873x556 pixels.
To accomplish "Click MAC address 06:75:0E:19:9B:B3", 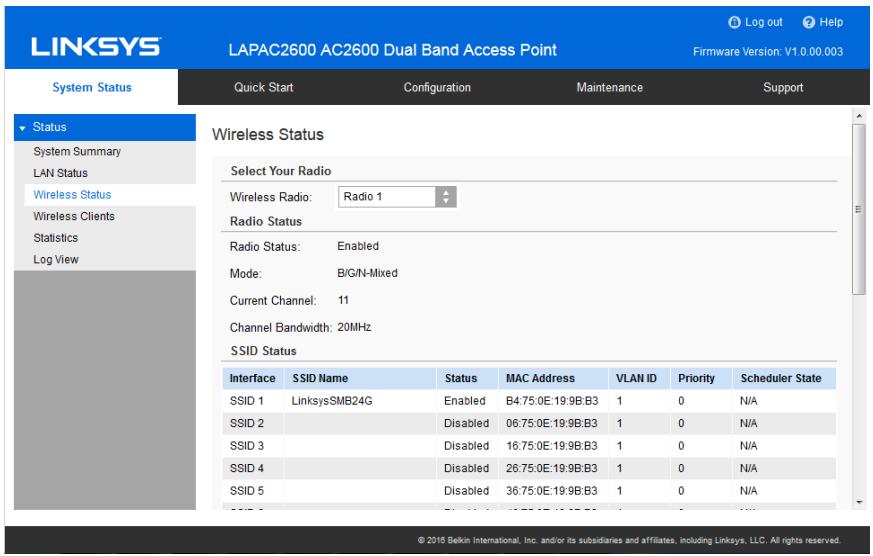I will 552,424.
